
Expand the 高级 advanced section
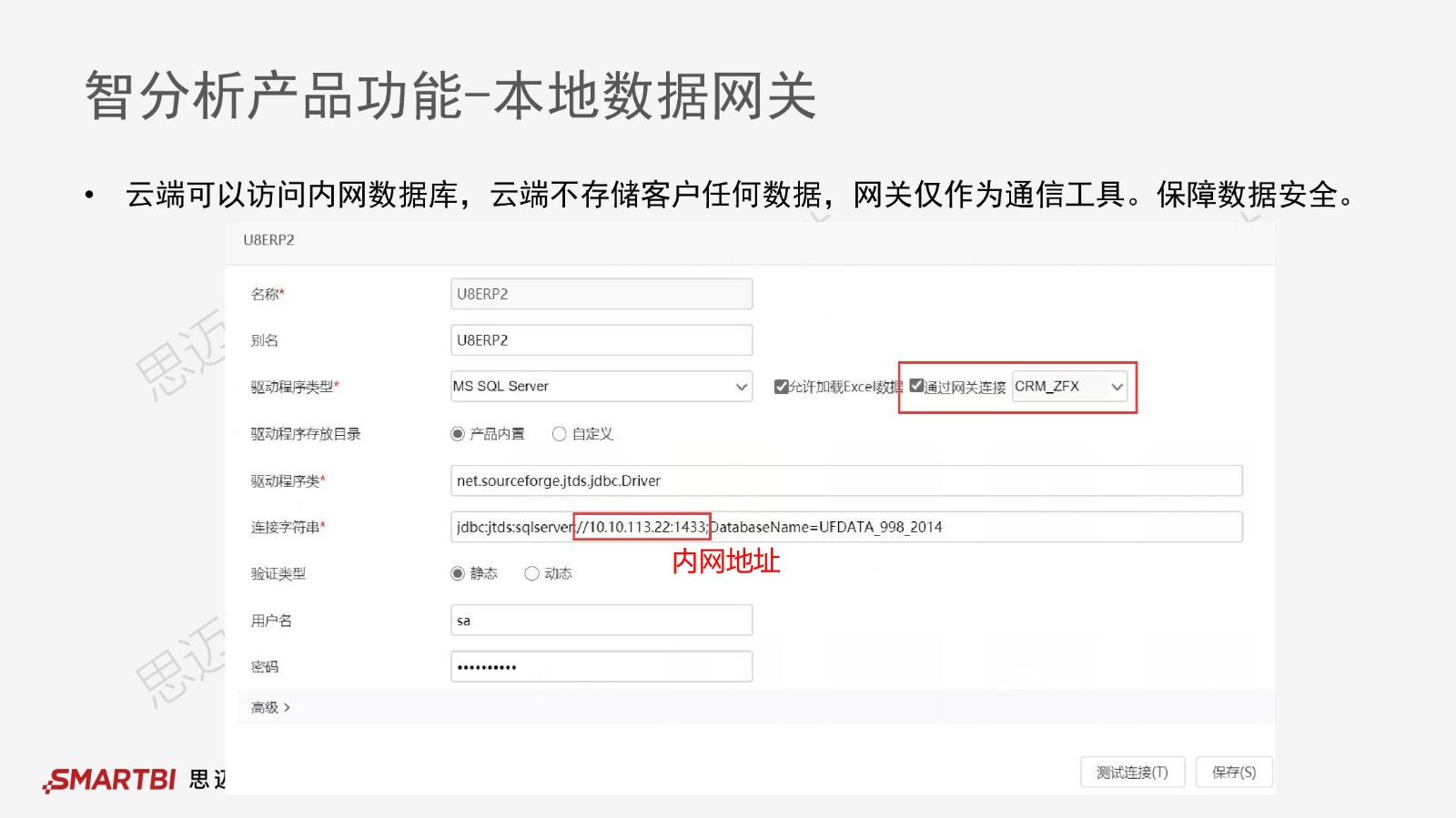point(270,707)
